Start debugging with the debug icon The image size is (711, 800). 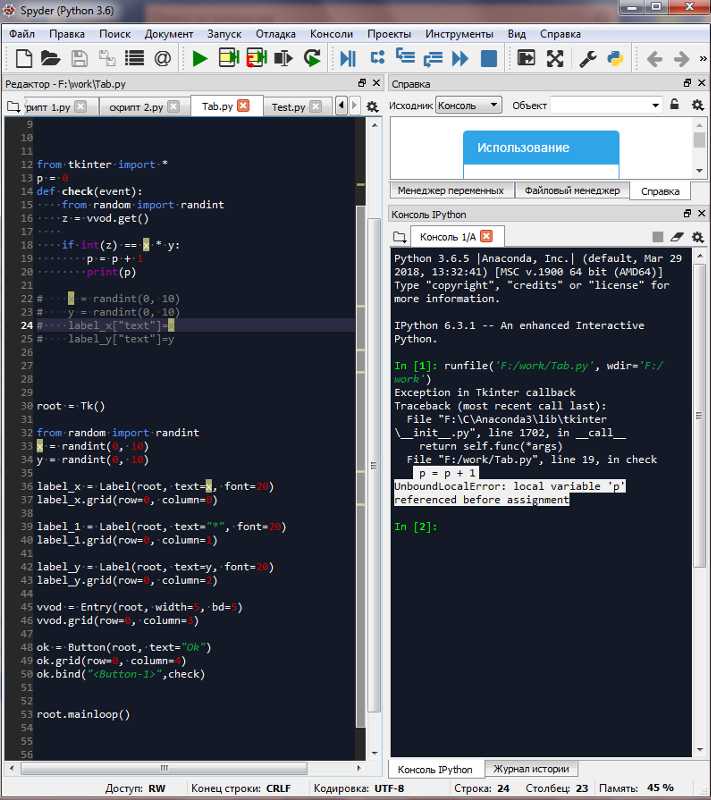pyautogui.click(x=348, y=59)
